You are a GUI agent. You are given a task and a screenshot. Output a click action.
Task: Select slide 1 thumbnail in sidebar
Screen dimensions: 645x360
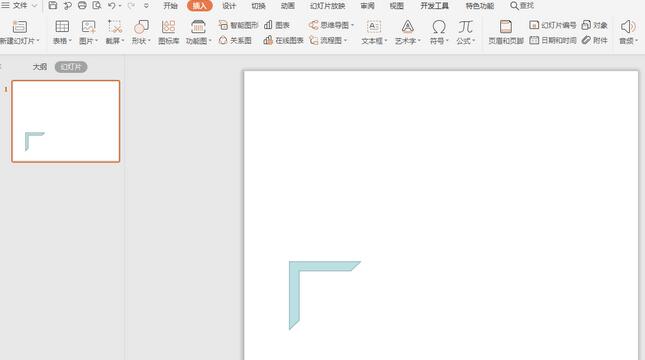point(66,121)
